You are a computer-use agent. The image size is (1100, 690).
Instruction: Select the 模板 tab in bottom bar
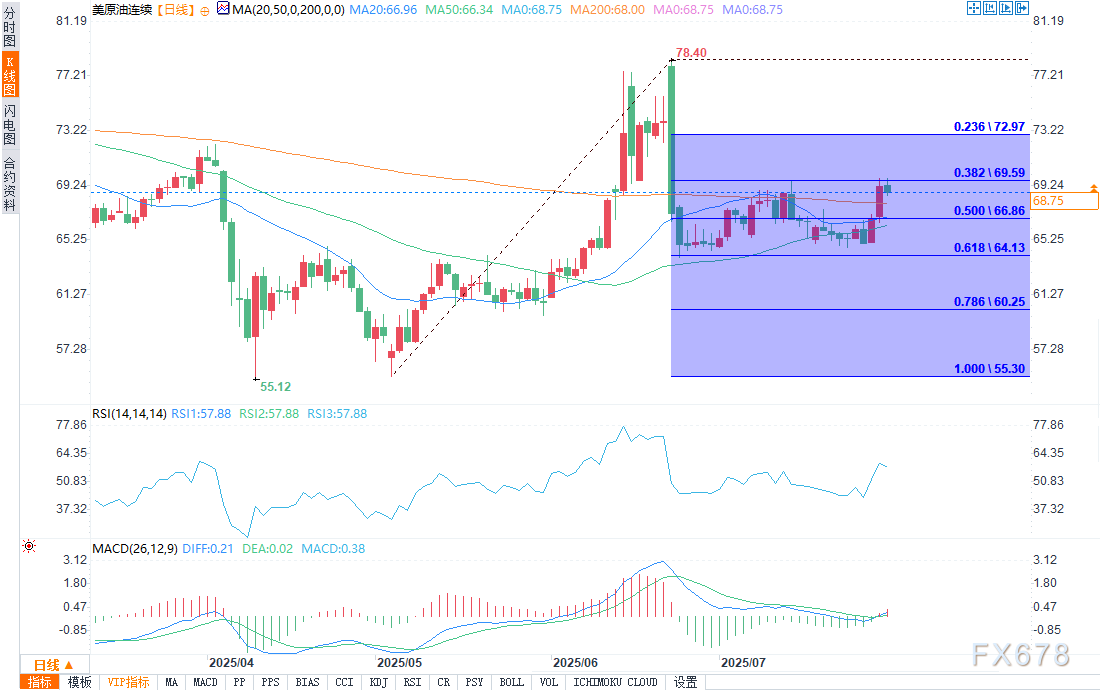click(x=79, y=682)
